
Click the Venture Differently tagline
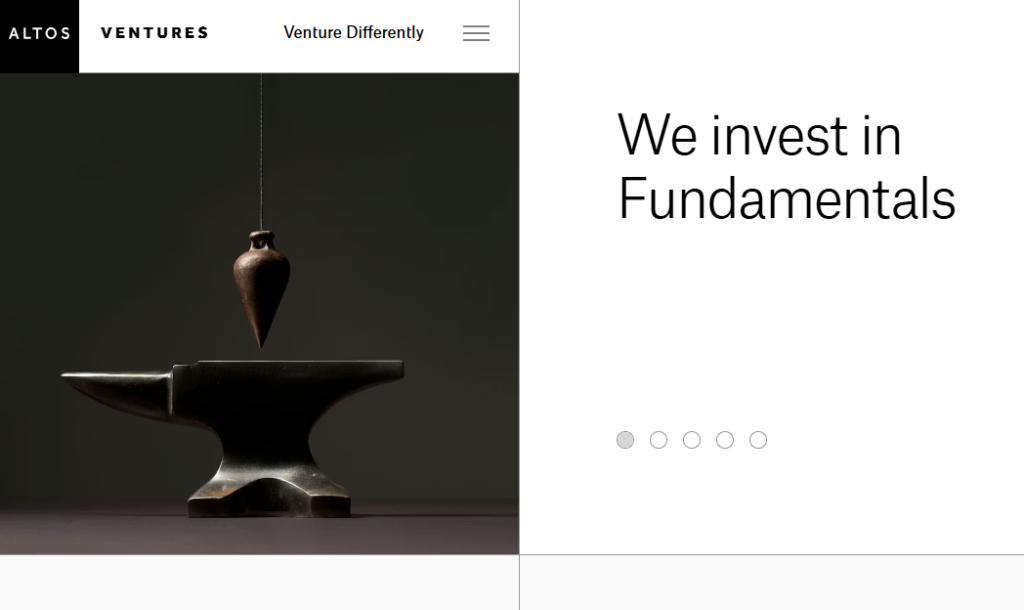tap(353, 33)
